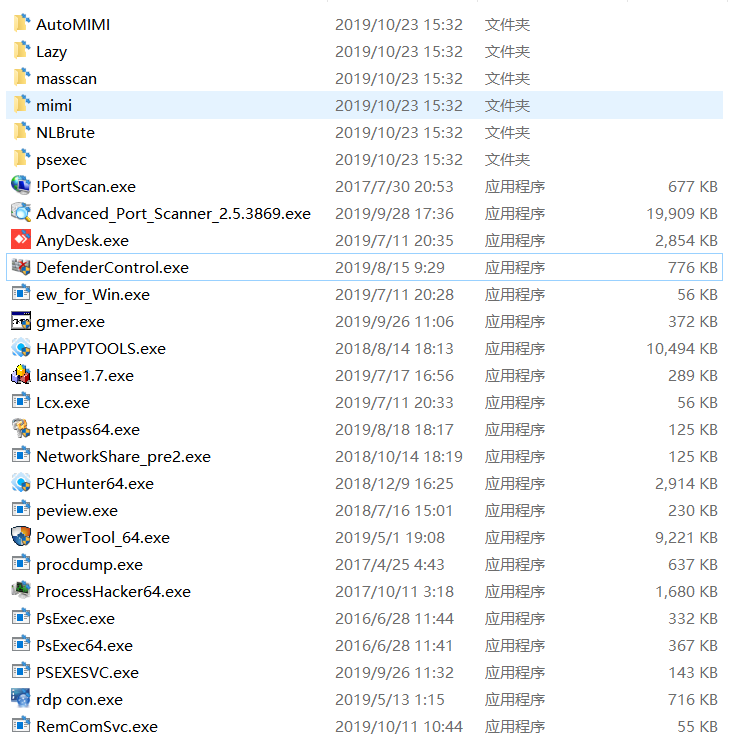
Task: Click the rdp con.exe icon
Action: point(21,699)
